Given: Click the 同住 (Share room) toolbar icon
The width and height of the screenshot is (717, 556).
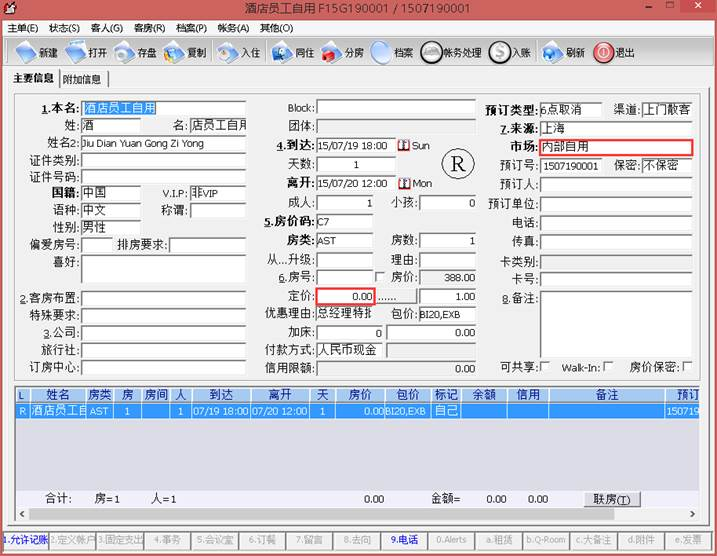Looking at the screenshot, I should (282, 52).
